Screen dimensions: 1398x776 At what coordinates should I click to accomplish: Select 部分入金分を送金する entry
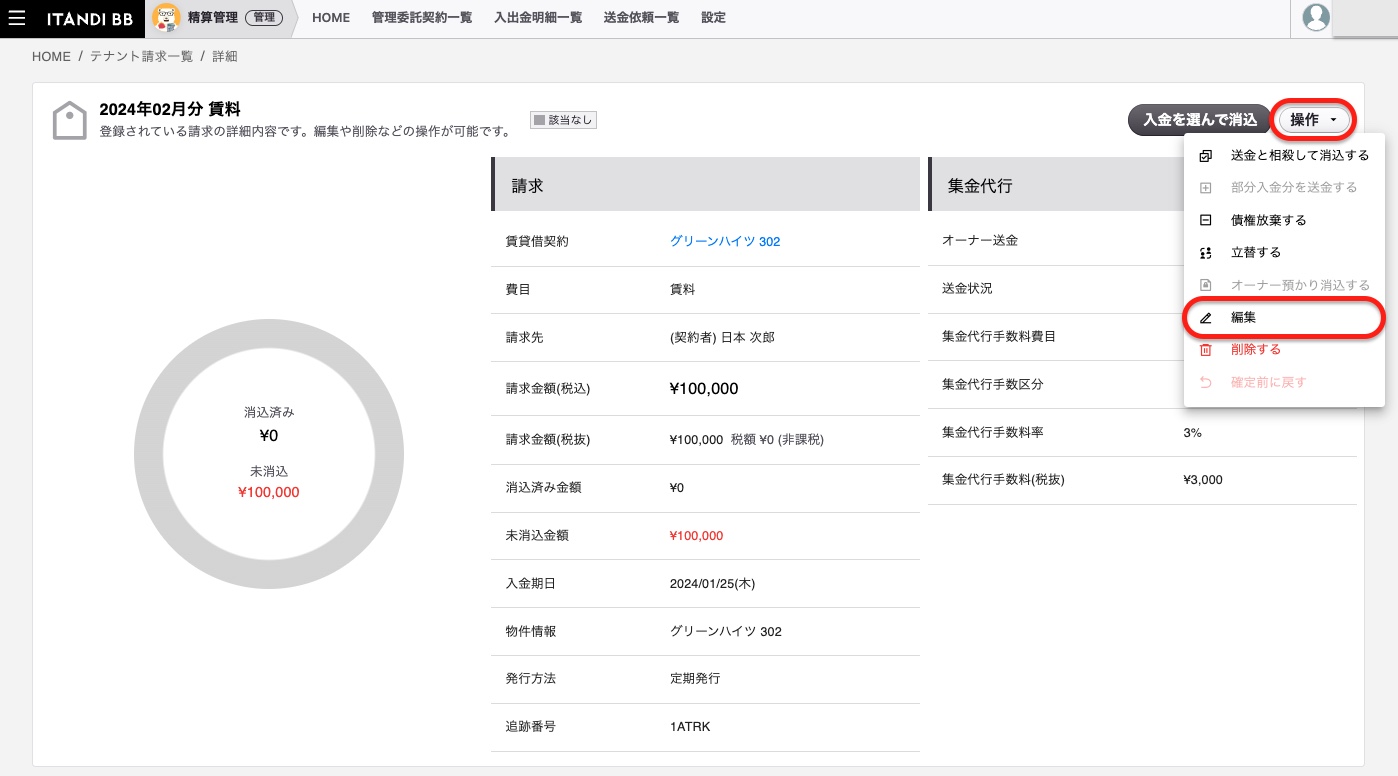click(1284, 188)
